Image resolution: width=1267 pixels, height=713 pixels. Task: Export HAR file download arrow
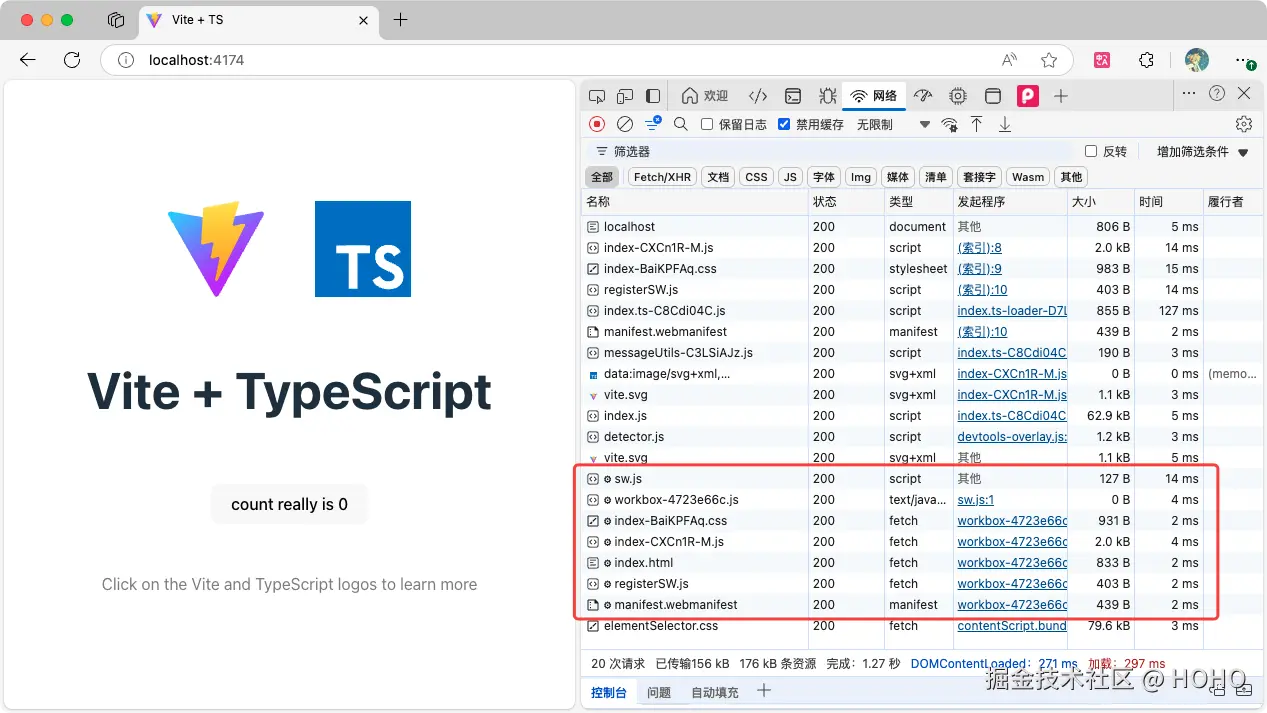1005,124
